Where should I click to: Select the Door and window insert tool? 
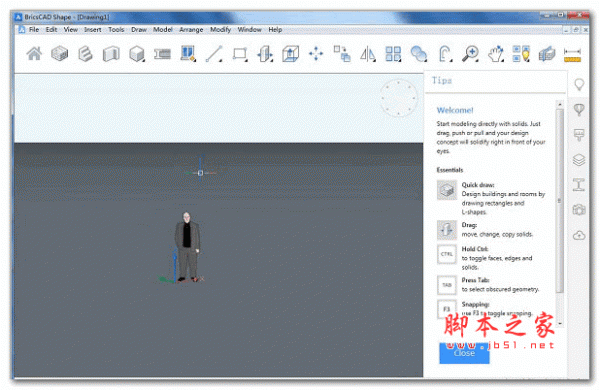coord(188,54)
